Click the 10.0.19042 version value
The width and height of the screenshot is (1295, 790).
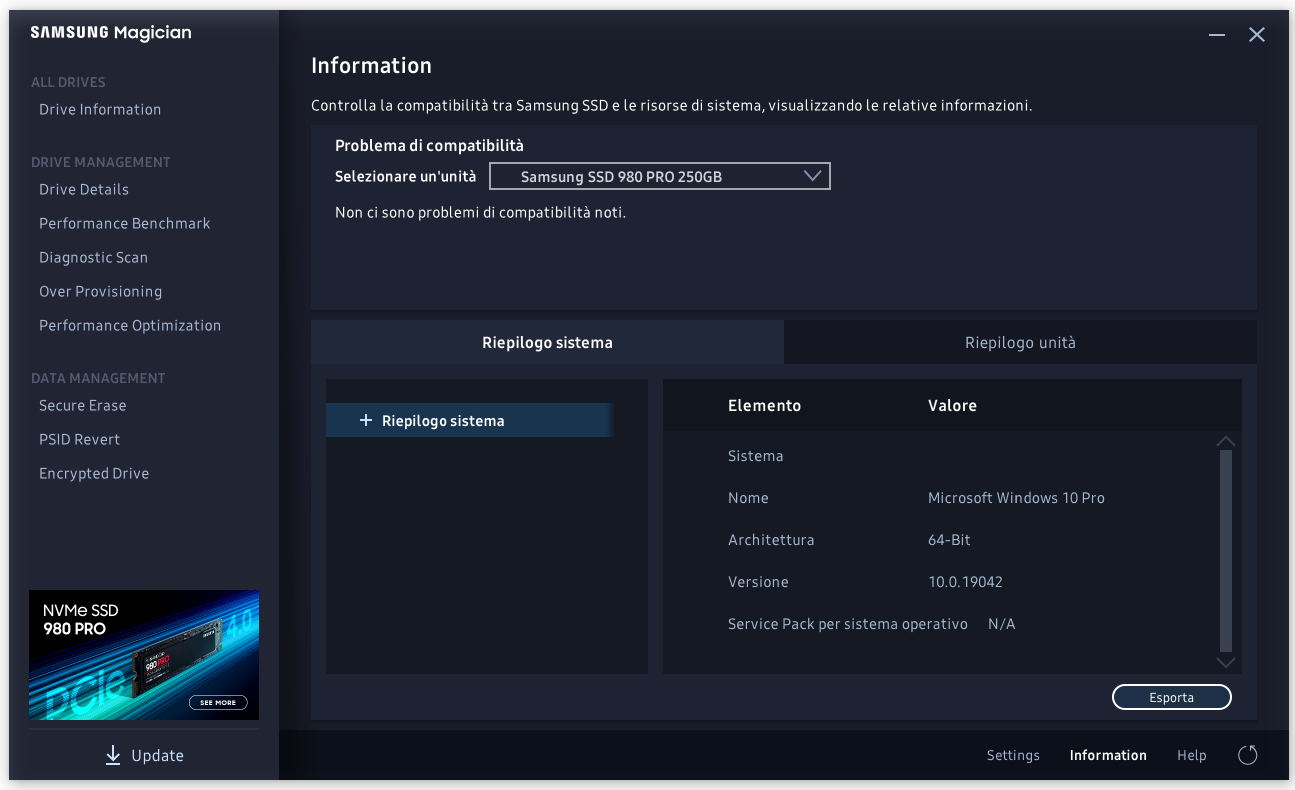click(965, 582)
